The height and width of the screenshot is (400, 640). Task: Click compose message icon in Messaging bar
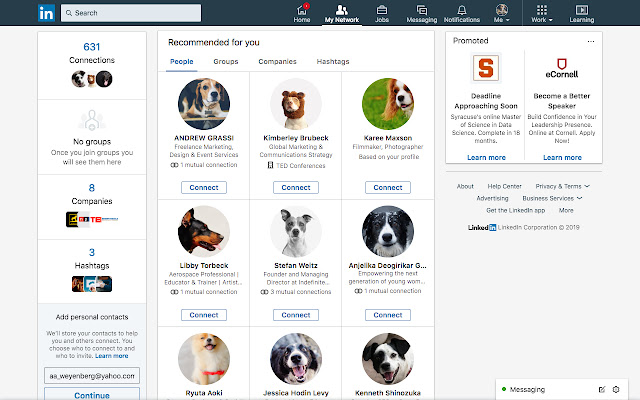click(601, 388)
